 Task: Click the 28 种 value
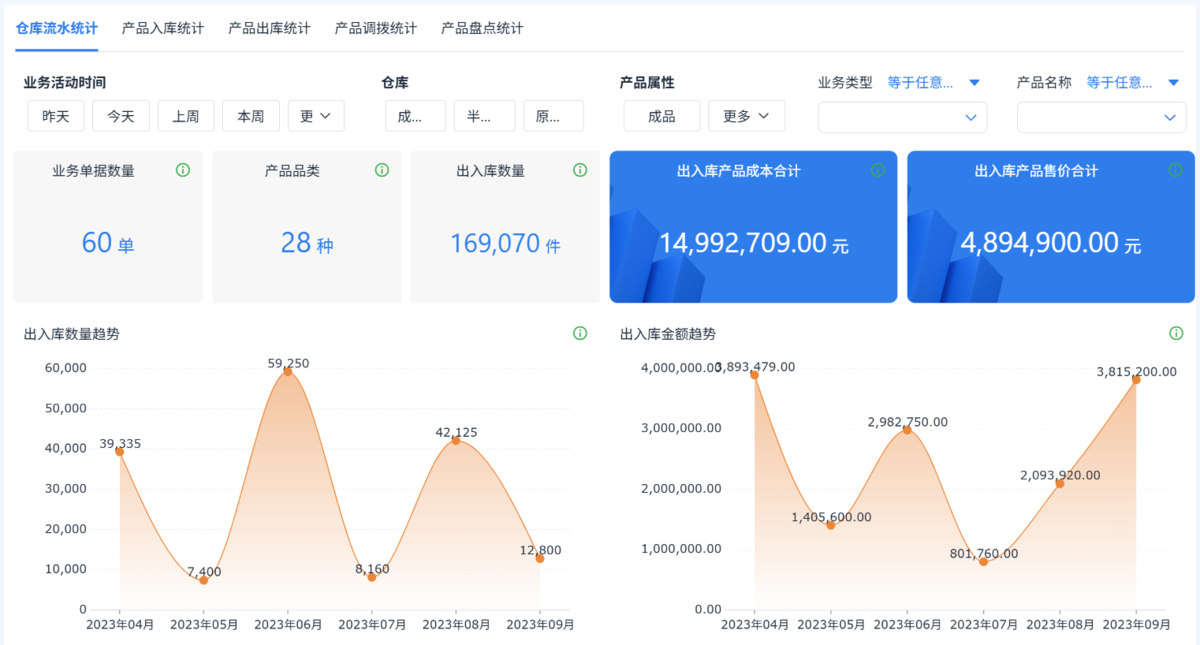coord(307,242)
